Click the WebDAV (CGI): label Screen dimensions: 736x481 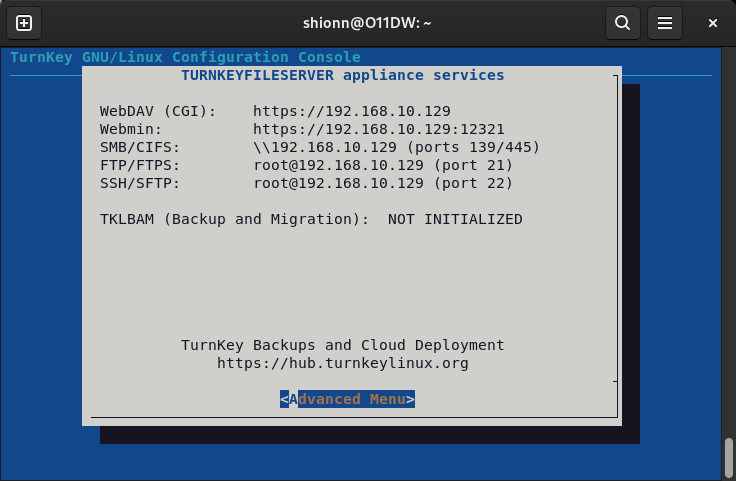click(x=158, y=111)
